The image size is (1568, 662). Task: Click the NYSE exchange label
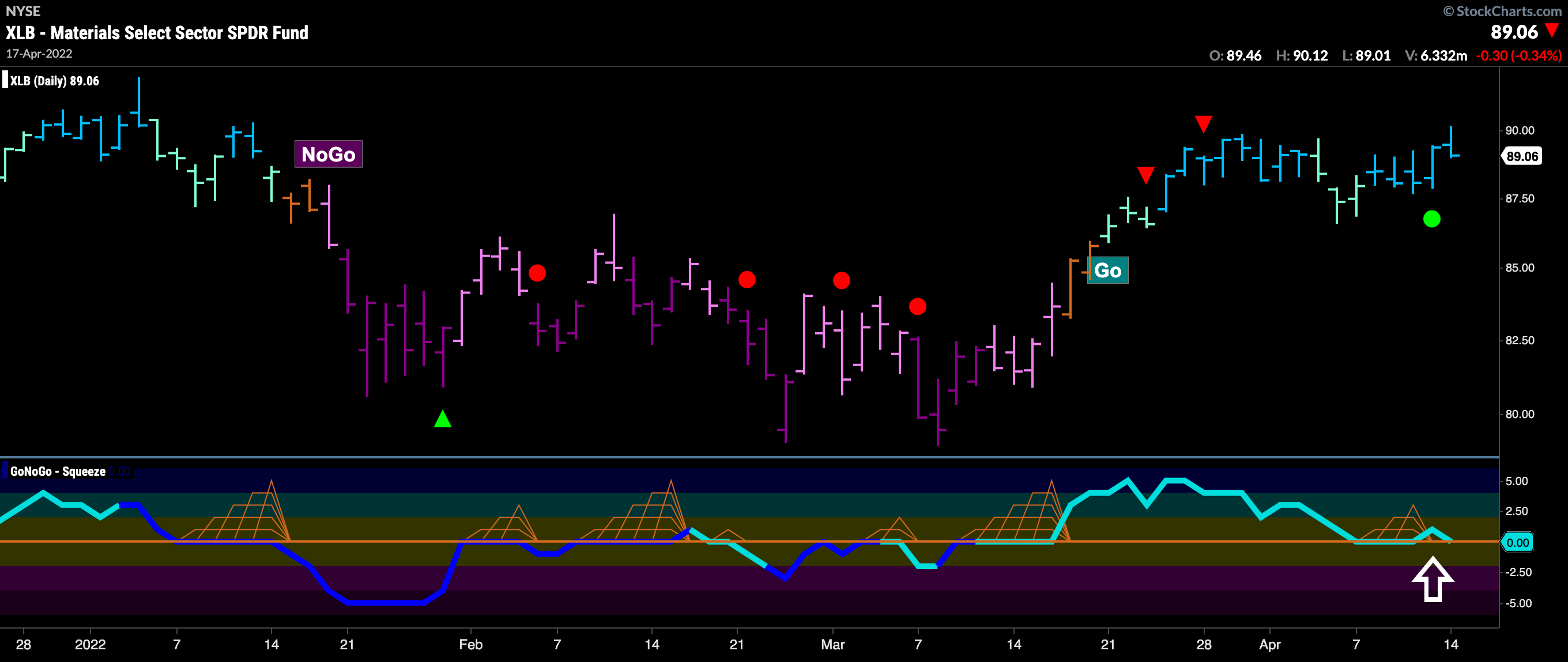click(23, 11)
